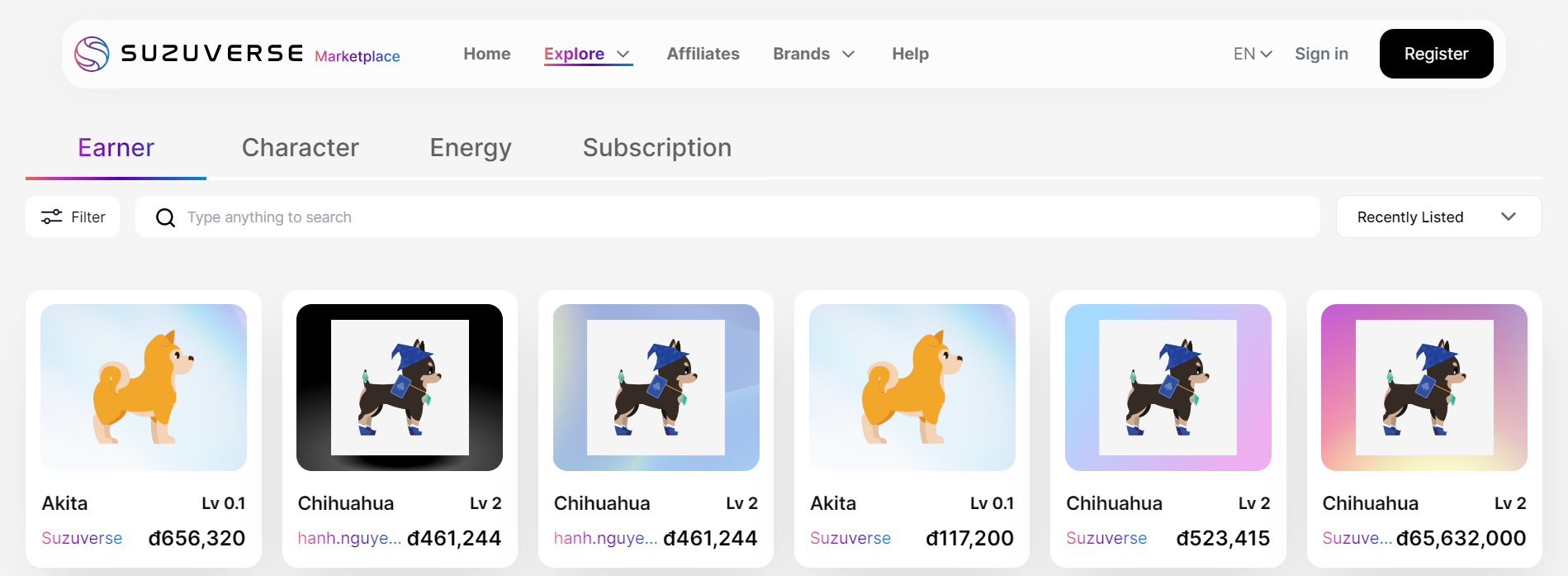Select the Energy tab
The width and height of the screenshot is (1568, 576).
point(471,147)
